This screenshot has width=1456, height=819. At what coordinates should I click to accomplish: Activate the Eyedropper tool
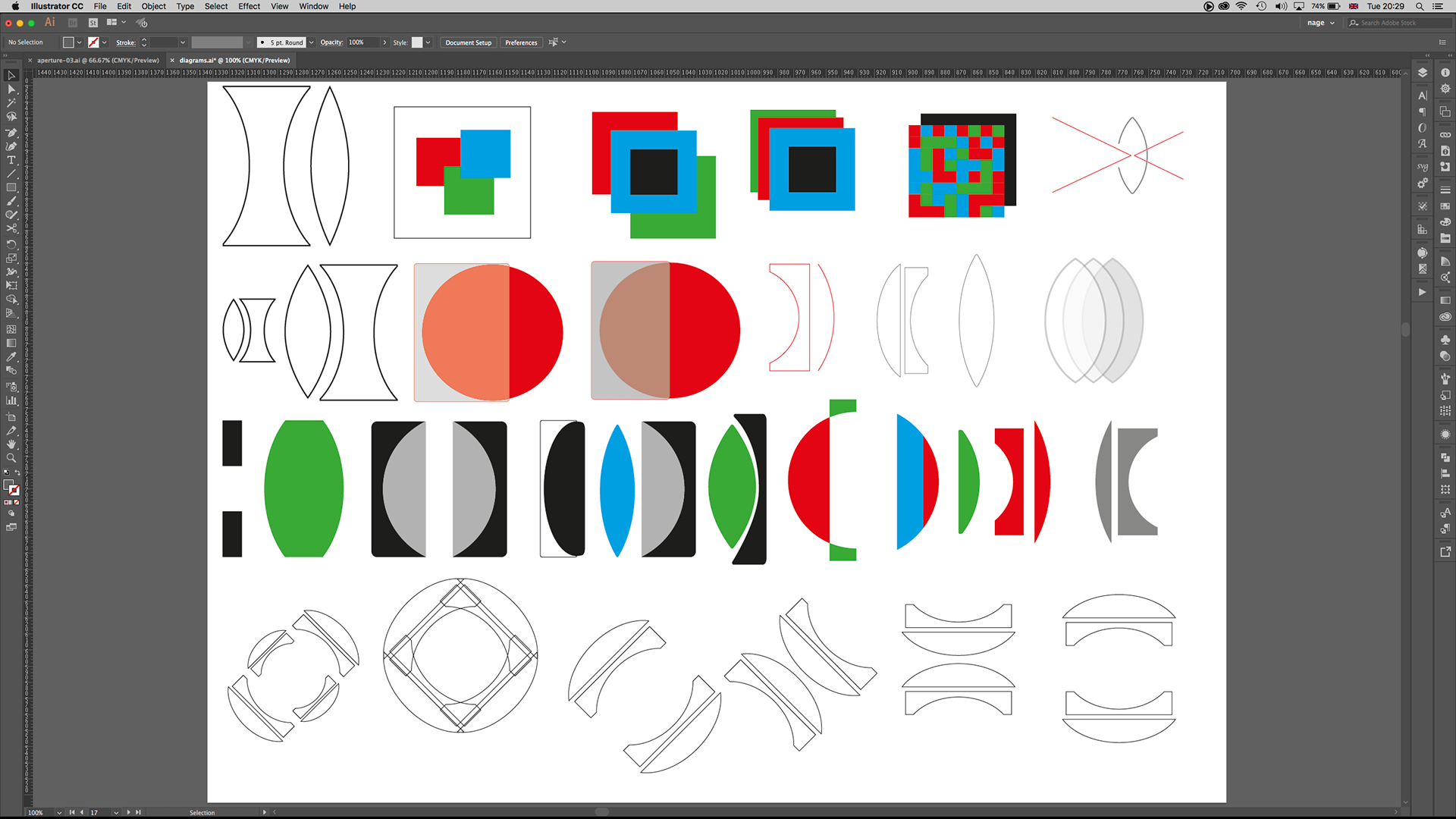(11, 357)
